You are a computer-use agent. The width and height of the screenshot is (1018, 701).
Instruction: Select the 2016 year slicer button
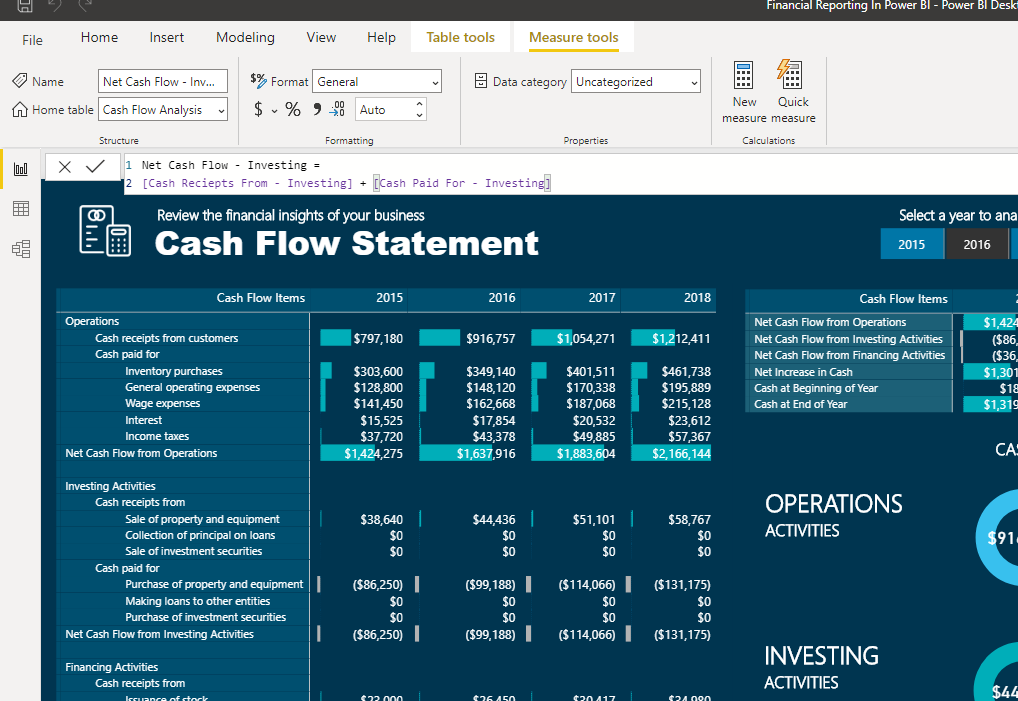click(x=976, y=245)
